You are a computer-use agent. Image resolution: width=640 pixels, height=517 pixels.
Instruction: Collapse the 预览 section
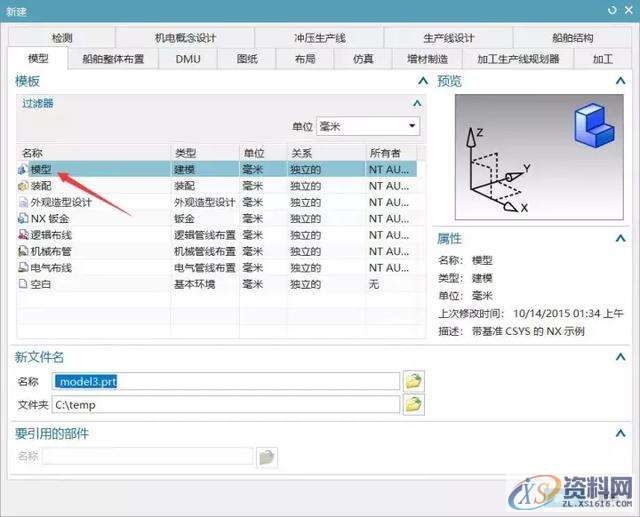pyautogui.click(x=620, y=81)
